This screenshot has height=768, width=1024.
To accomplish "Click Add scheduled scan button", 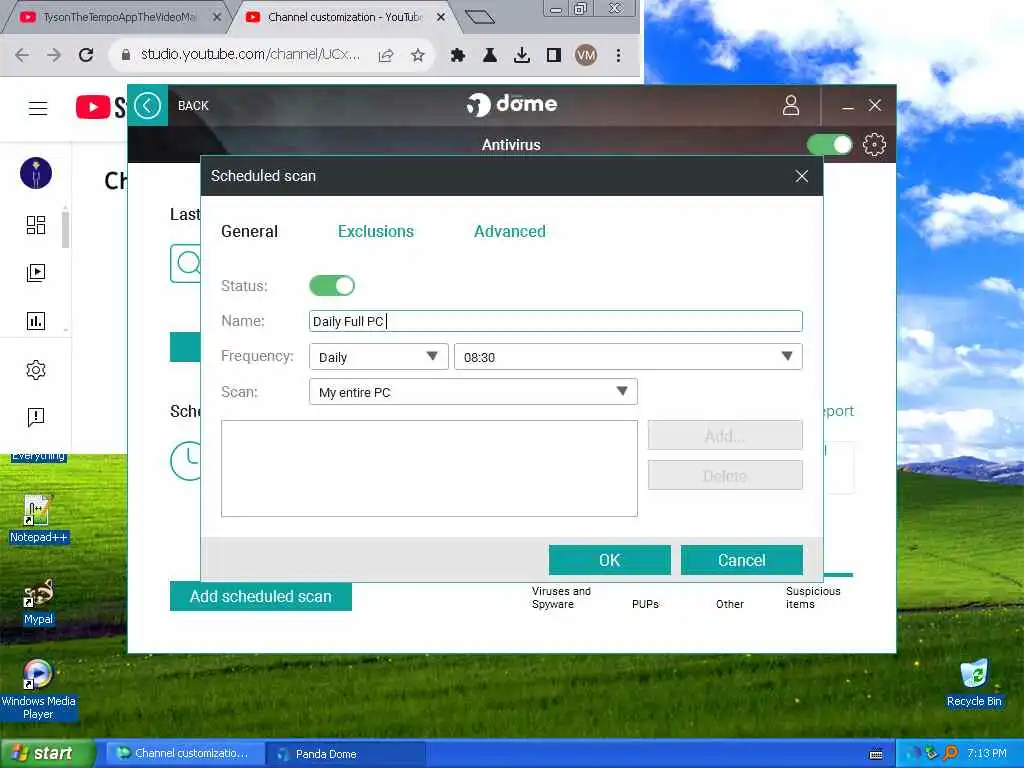I will pos(261,596).
